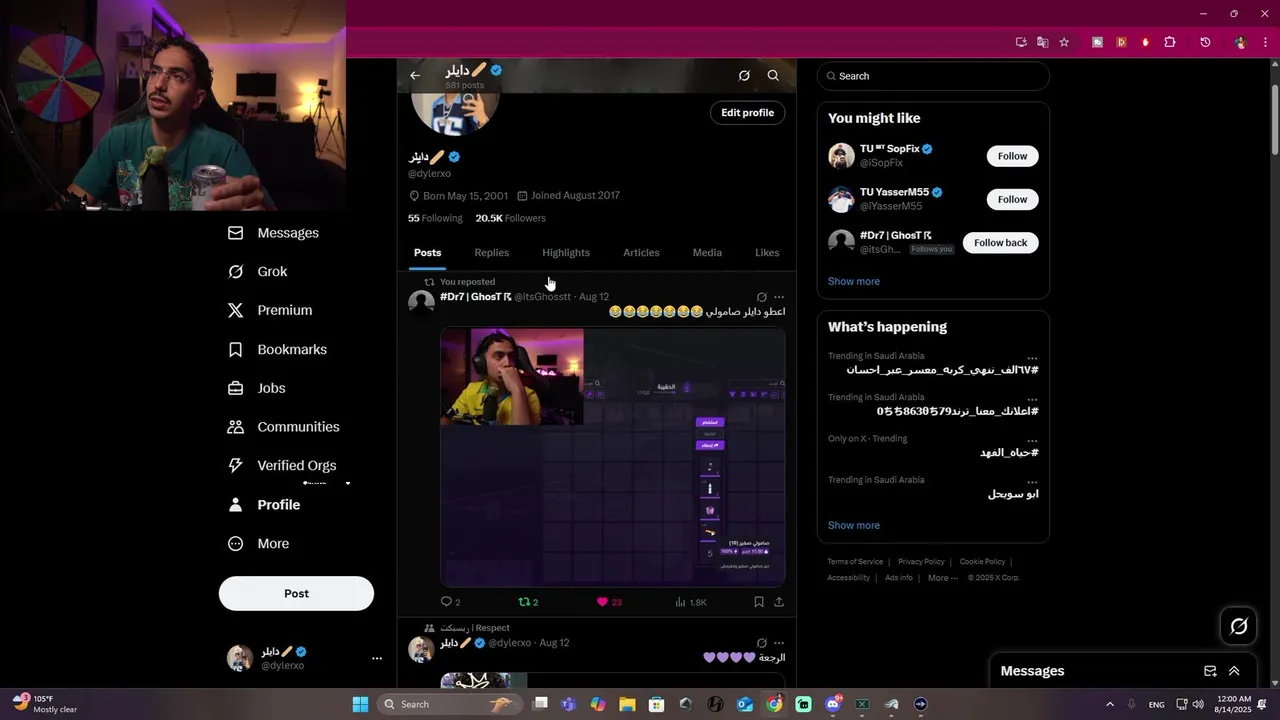Open the Premium sidebar item
Screen dimensions: 1280x720
[270, 310]
